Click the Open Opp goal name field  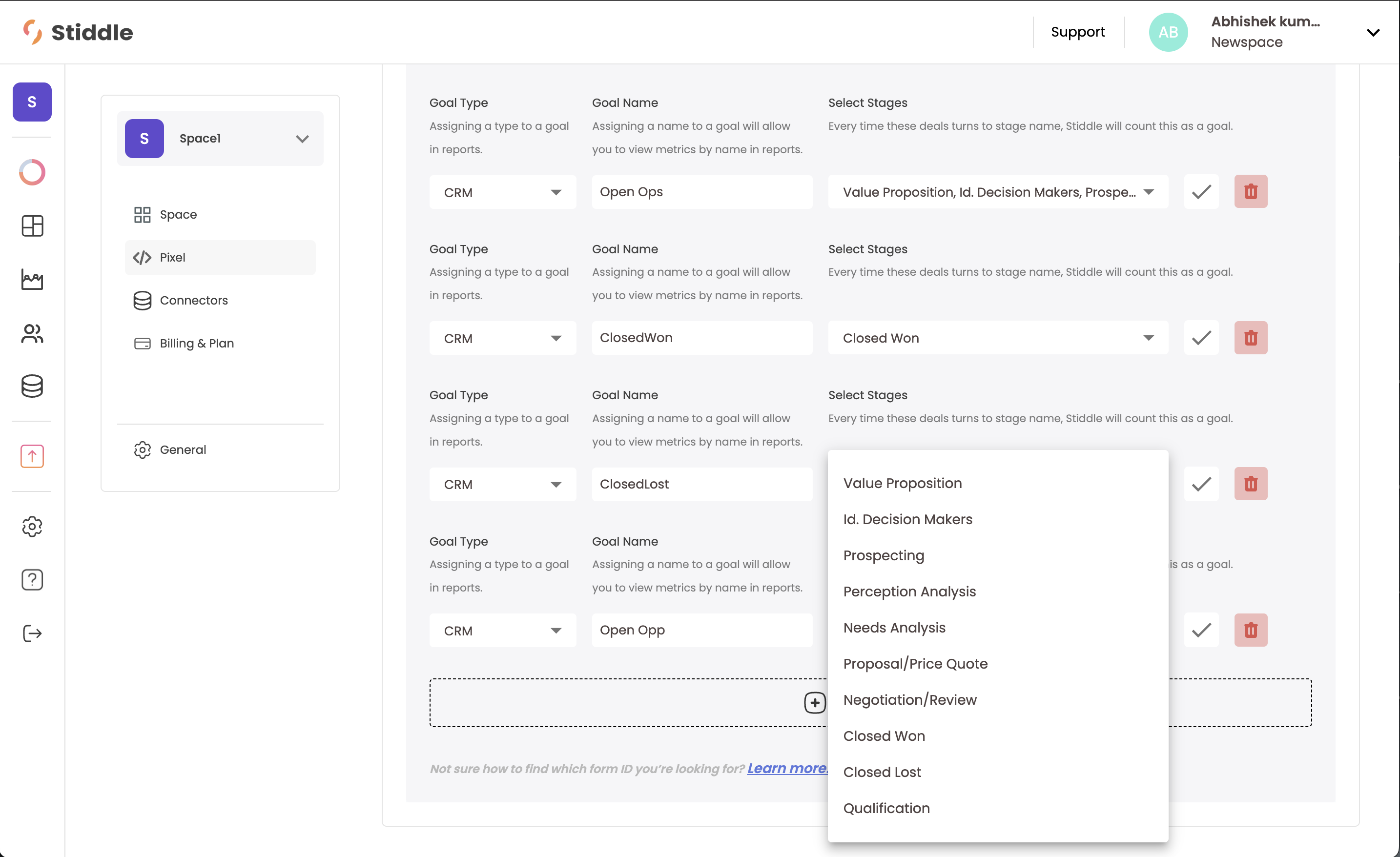point(701,630)
